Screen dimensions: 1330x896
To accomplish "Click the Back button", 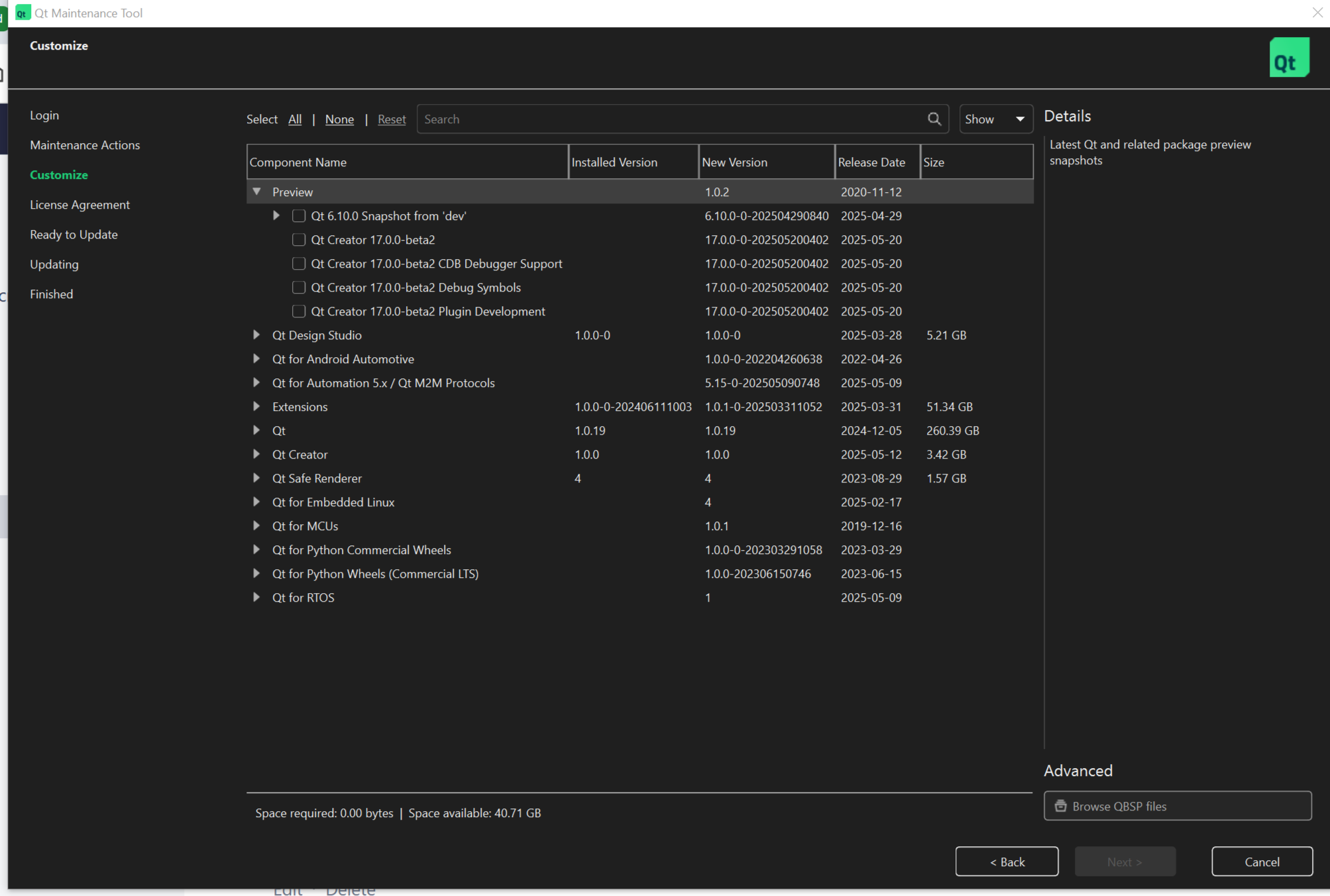I will (1007, 862).
